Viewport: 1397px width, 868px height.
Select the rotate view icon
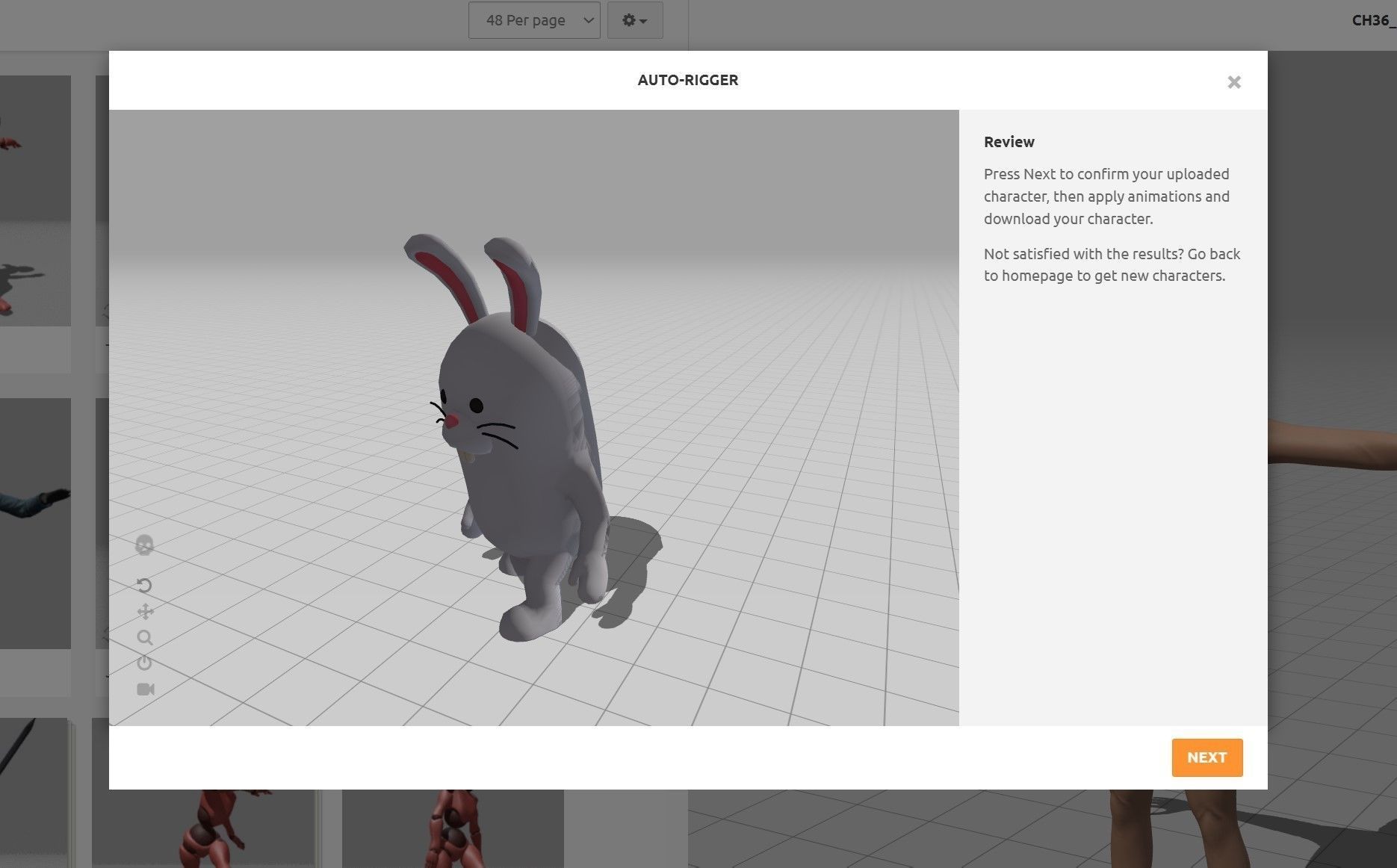tap(144, 585)
